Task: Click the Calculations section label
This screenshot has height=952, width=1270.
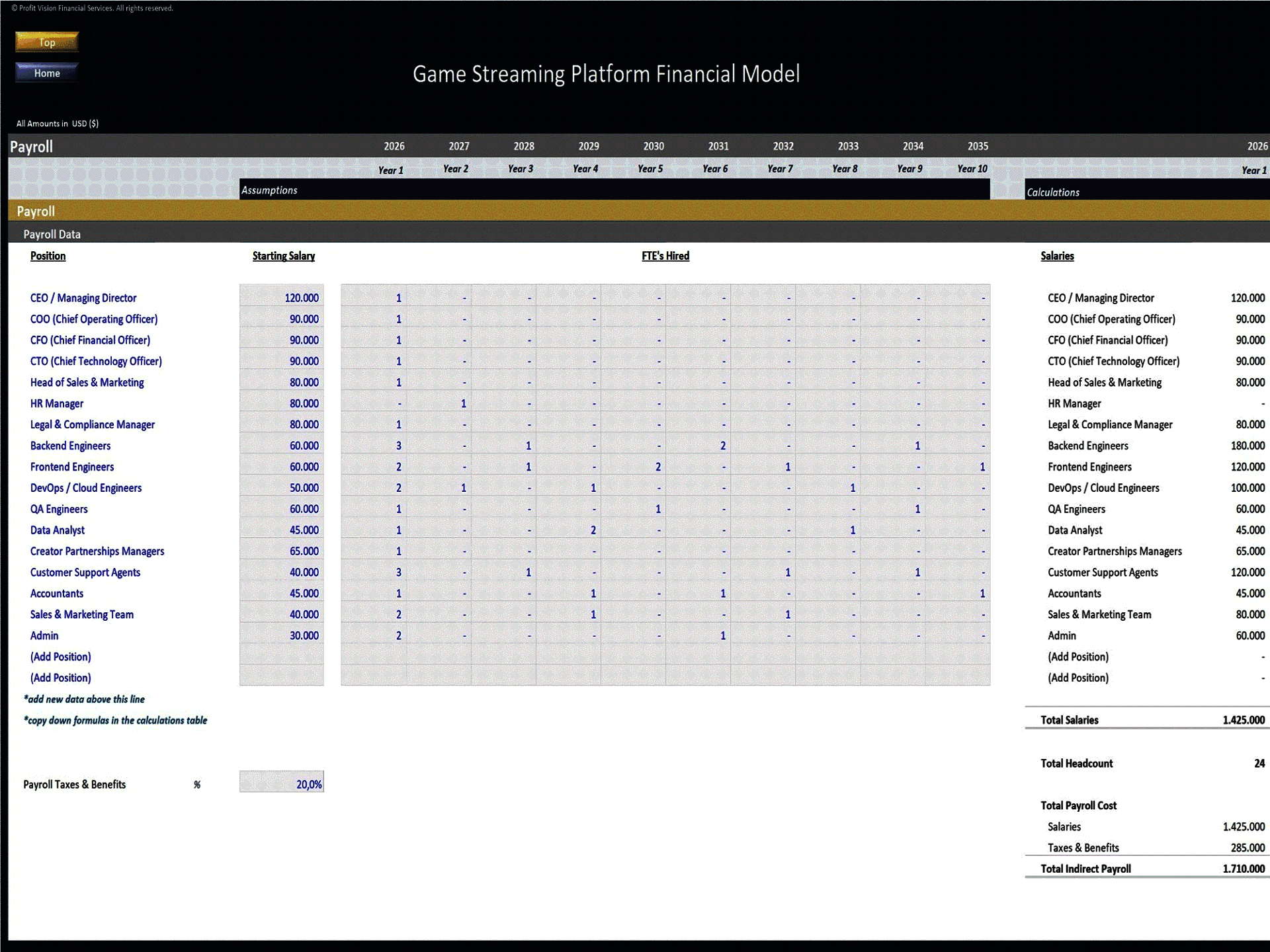Action: 1053,192
